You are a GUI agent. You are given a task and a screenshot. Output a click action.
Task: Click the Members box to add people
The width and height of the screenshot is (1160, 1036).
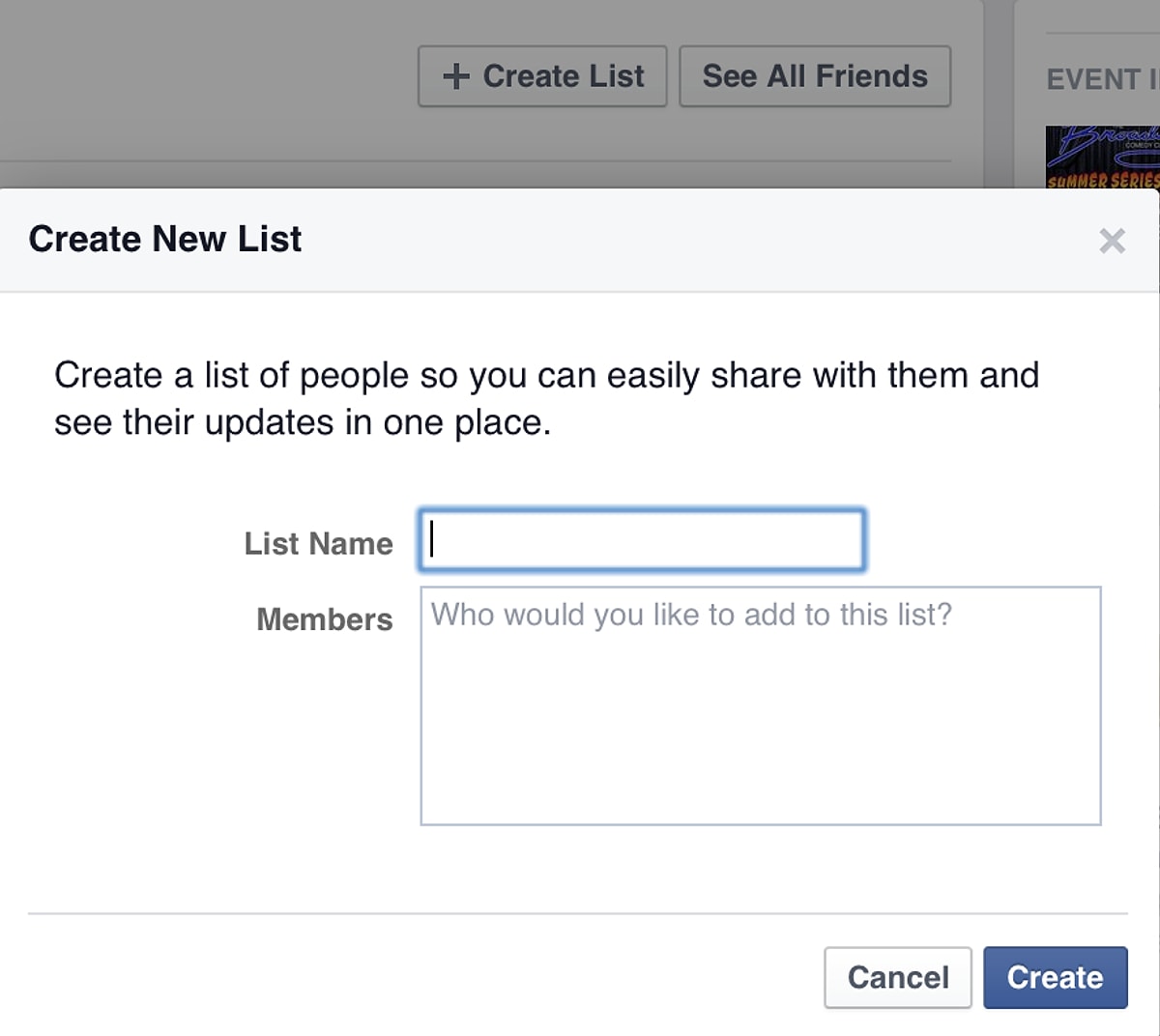[761, 705]
